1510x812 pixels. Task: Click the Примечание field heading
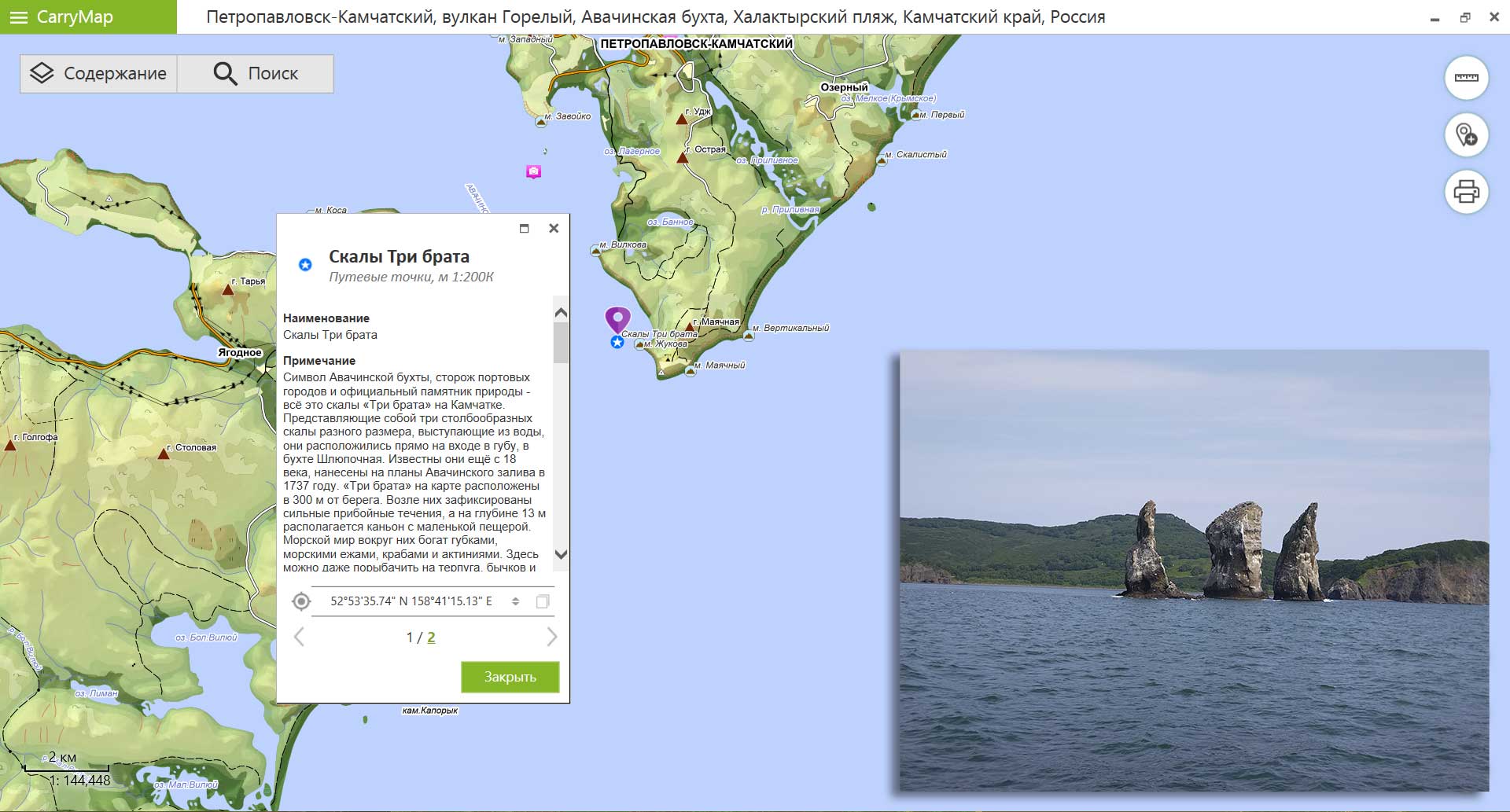pyautogui.click(x=319, y=361)
